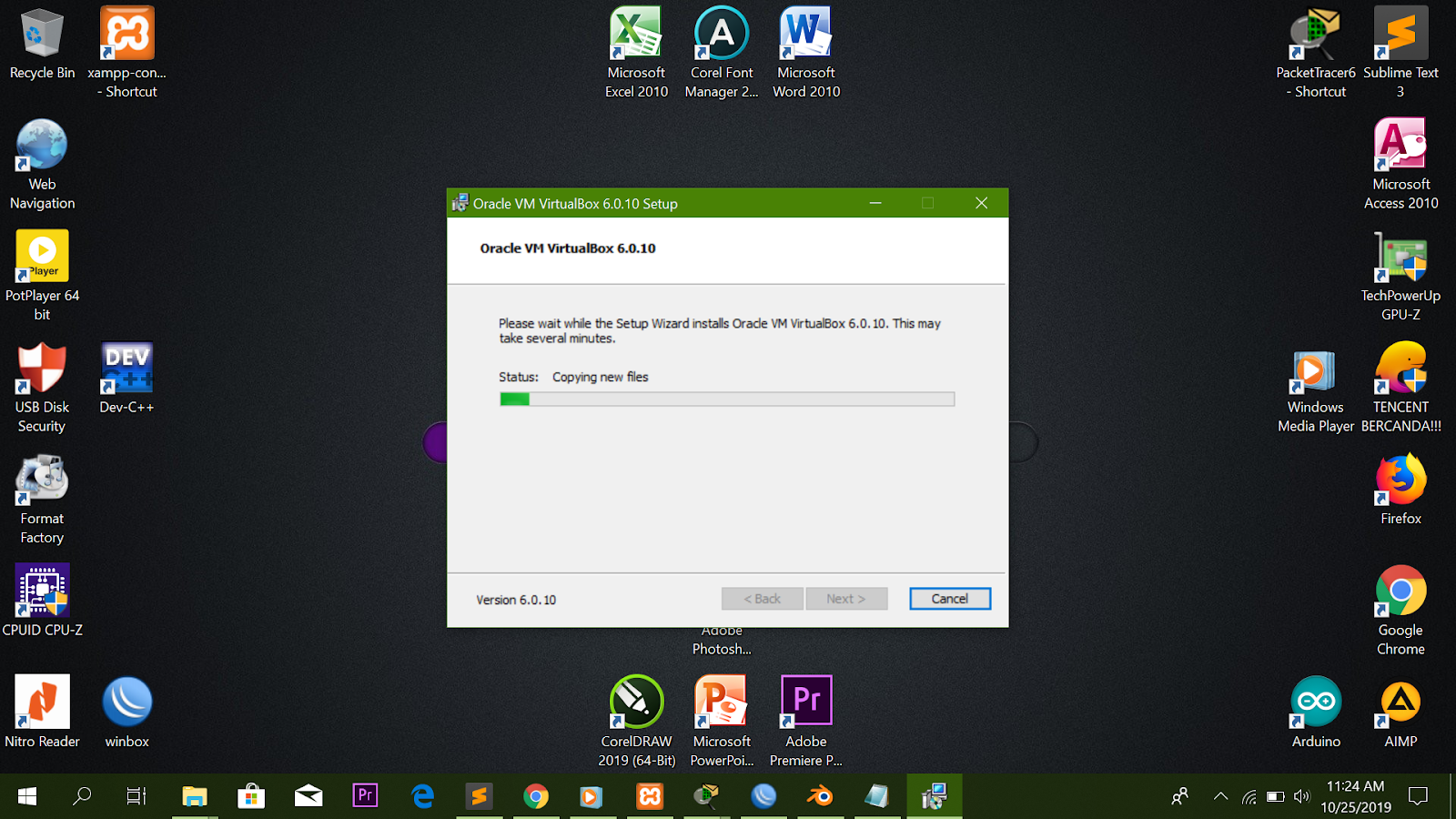This screenshot has width=1456, height=819.
Task: Minimize the VirtualBox Setup window
Action: pos(875,203)
